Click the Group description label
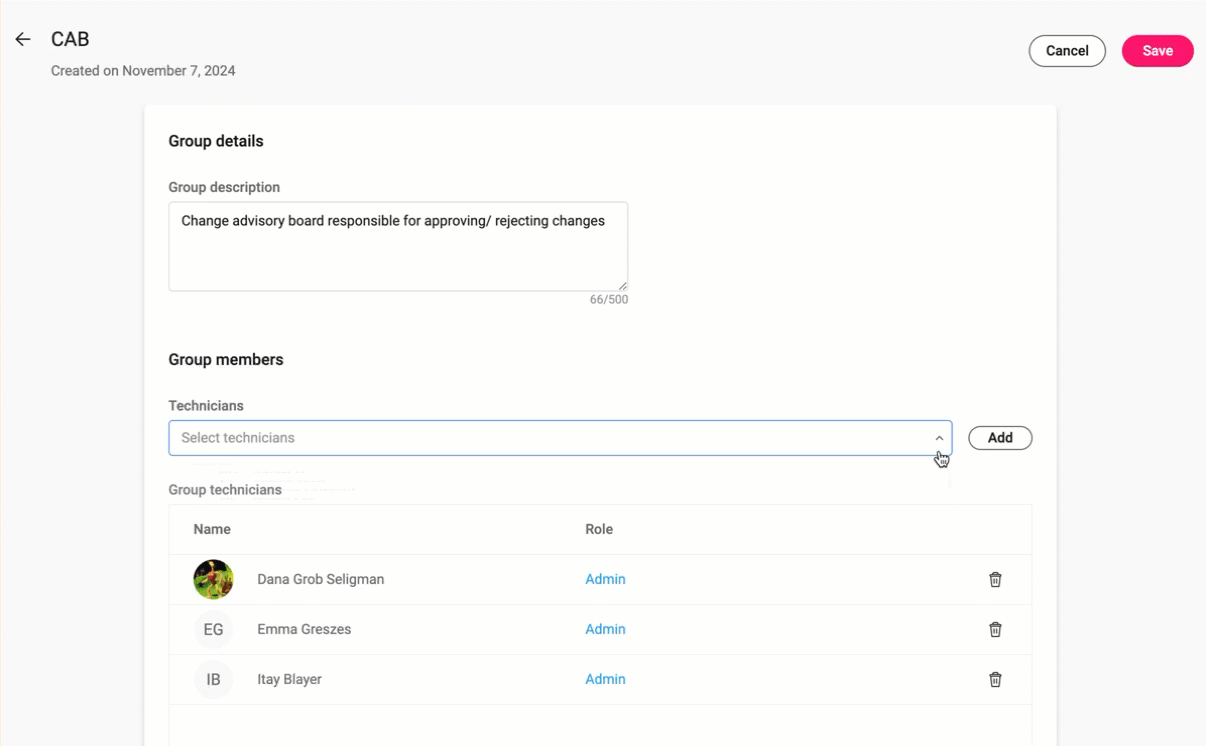Viewport: 1206px width, 746px height. [224, 187]
